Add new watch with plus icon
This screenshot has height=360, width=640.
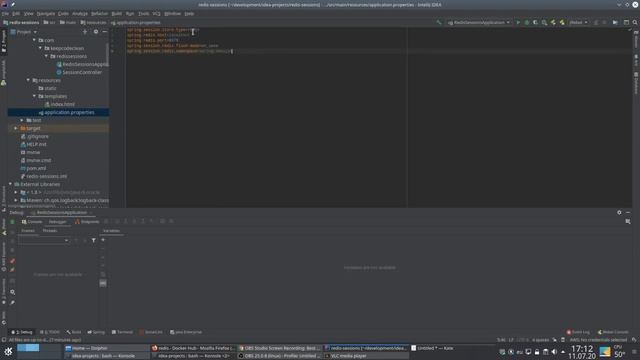103,240
